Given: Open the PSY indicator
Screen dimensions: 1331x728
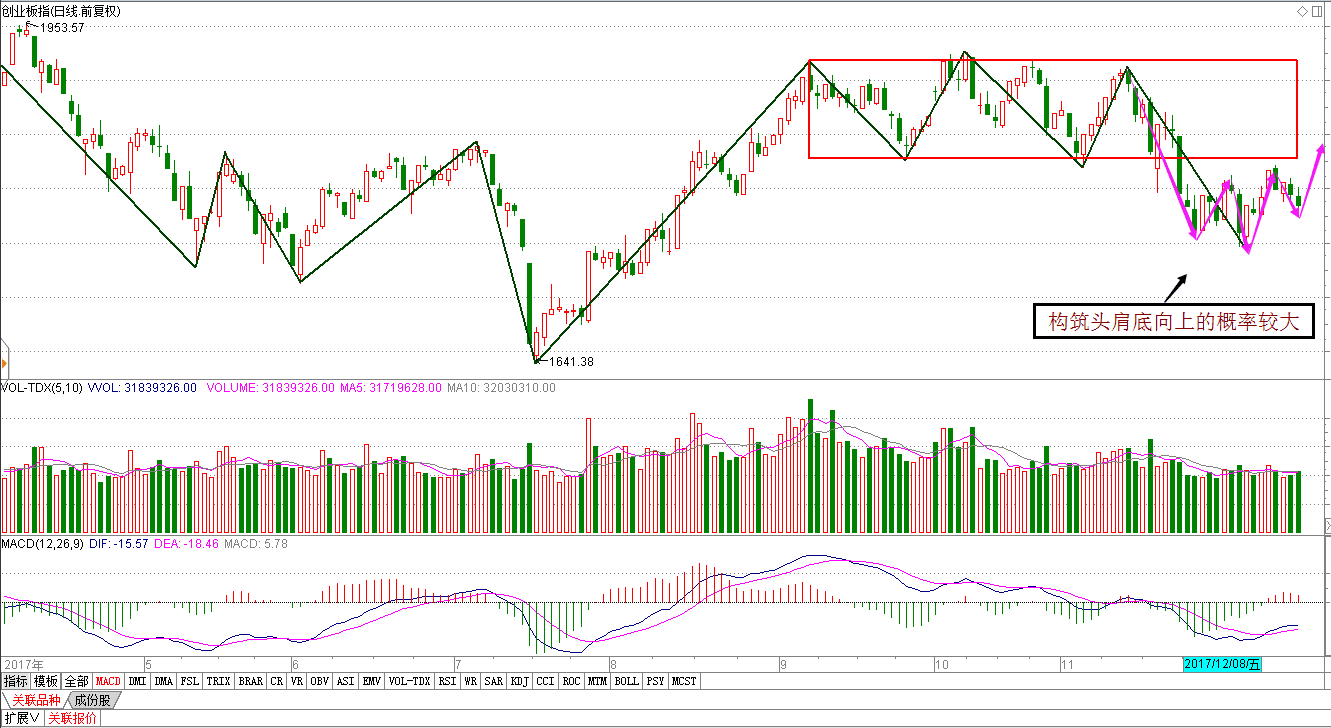Looking at the screenshot, I should (x=656, y=681).
